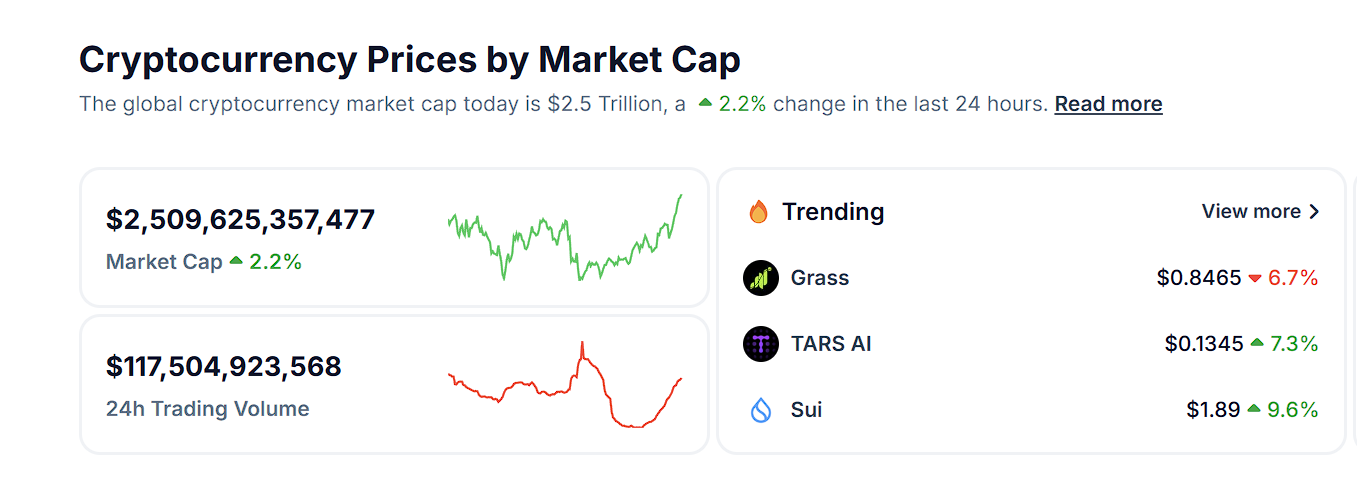Select the Grass trending coin name
Image resolution: width=1357 pixels, height=486 pixels.
[820, 278]
